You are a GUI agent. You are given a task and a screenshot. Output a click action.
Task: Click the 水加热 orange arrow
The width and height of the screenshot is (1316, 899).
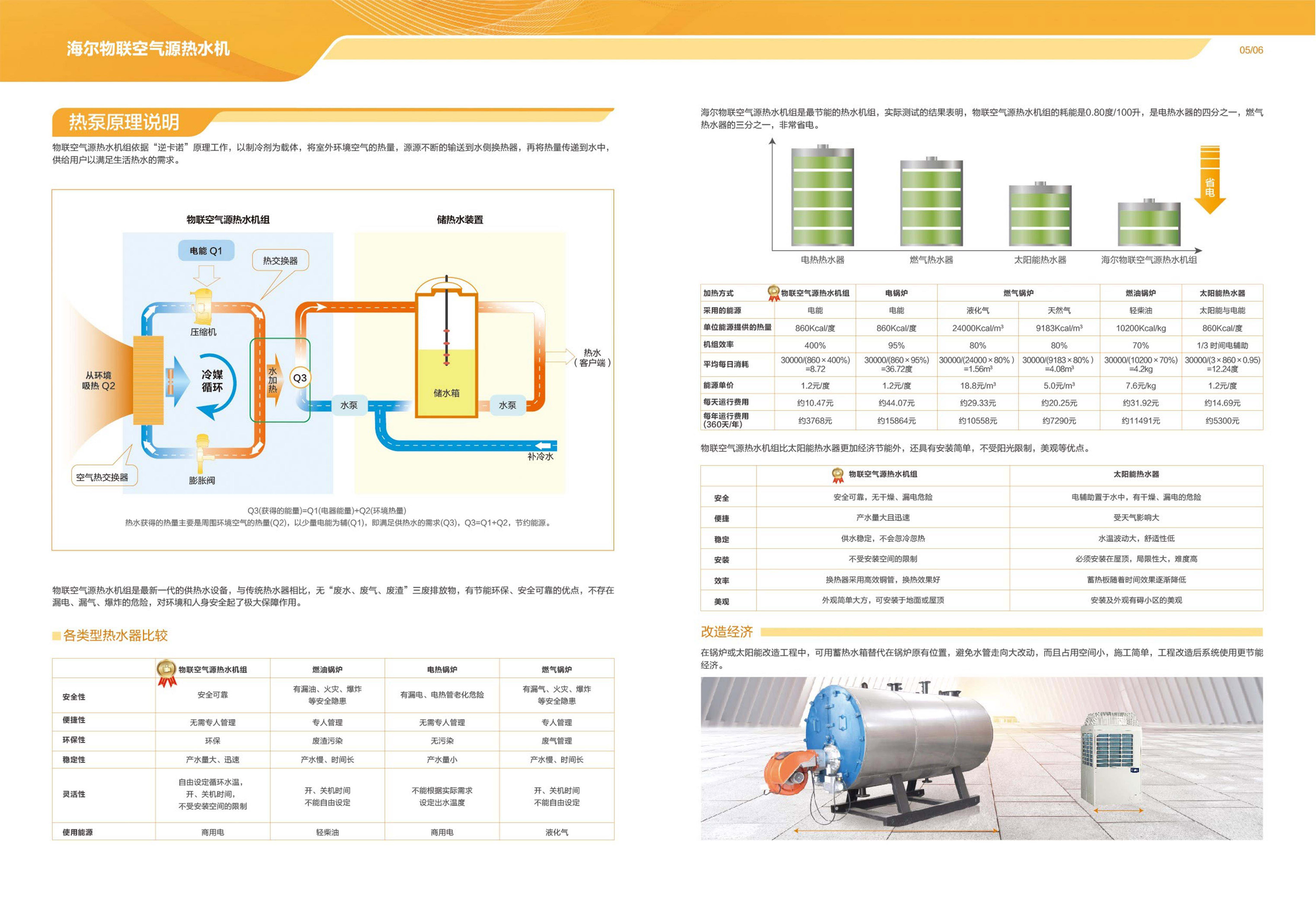coord(274,380)
